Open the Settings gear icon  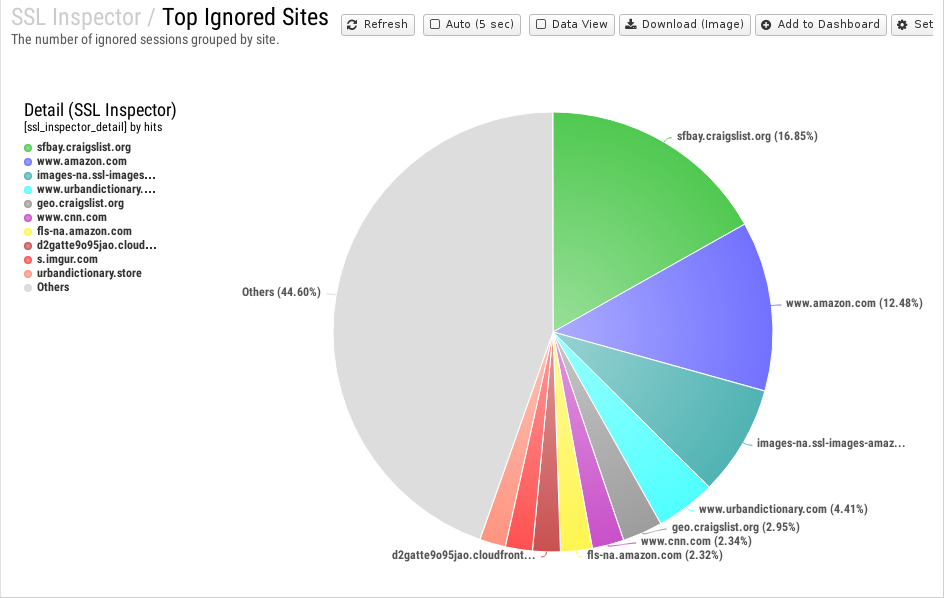pyautogui.click(x=902, y=25)
